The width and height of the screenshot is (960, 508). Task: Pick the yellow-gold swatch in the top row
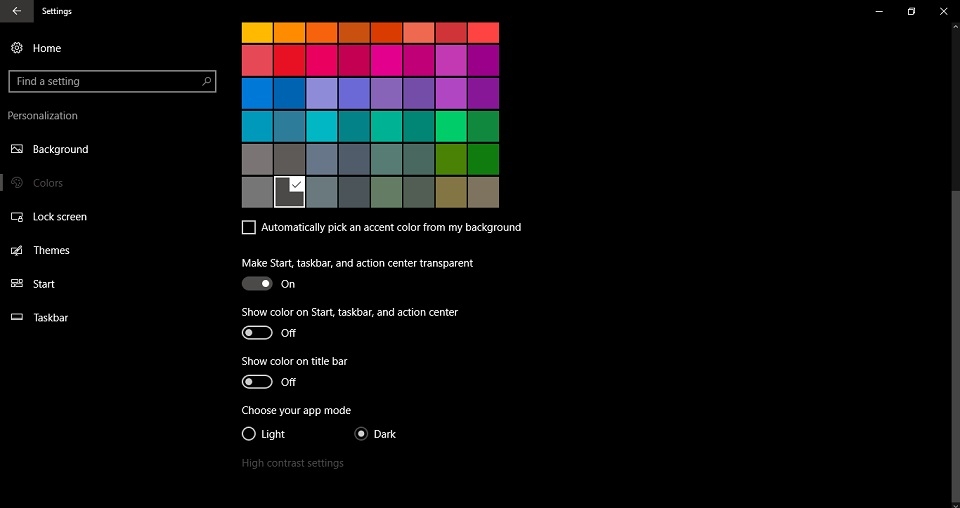pyautogui.click(x=257, y=32)
